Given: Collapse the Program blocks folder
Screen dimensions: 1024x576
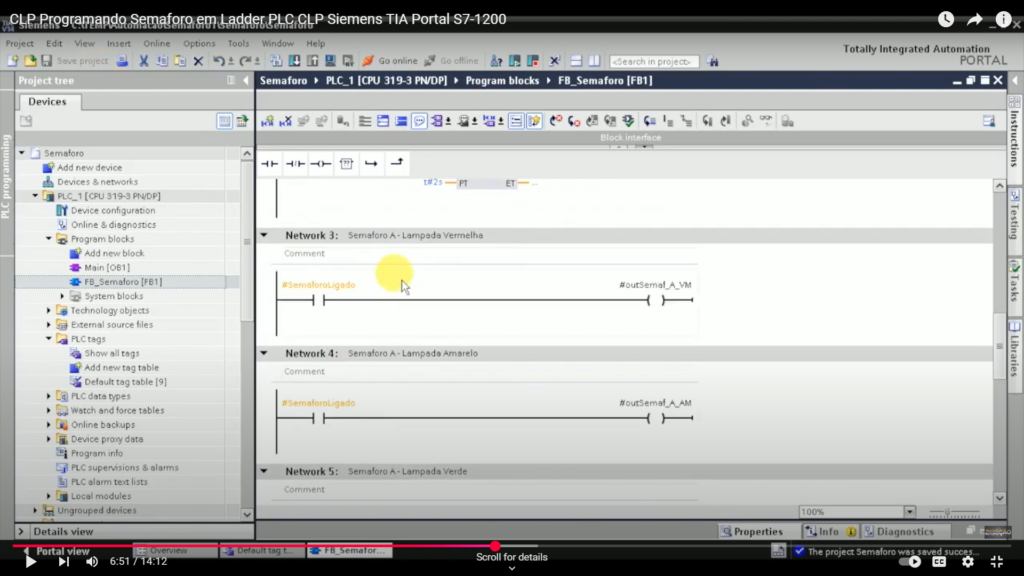Looking at the screenshot, I should [x=49, y=239].
